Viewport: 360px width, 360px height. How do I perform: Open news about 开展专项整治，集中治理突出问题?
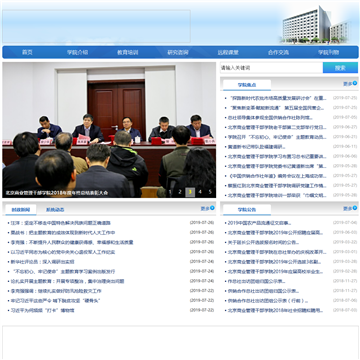coord(67,281)
